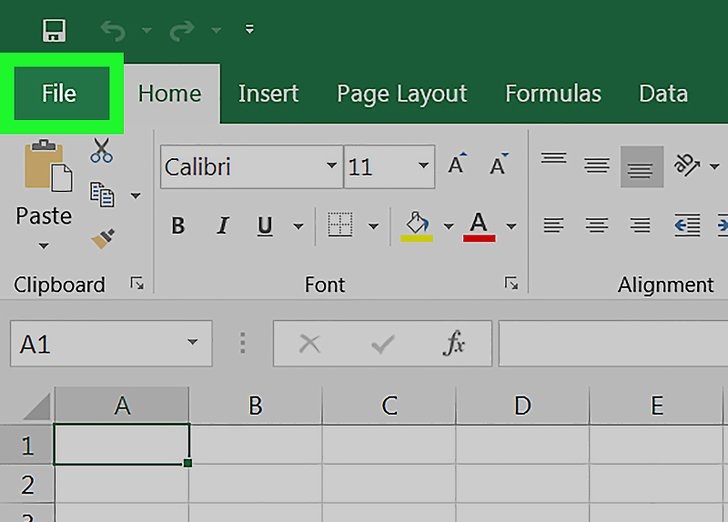
Task: Switch to the Page Layout tab
Action: [402, 94]
